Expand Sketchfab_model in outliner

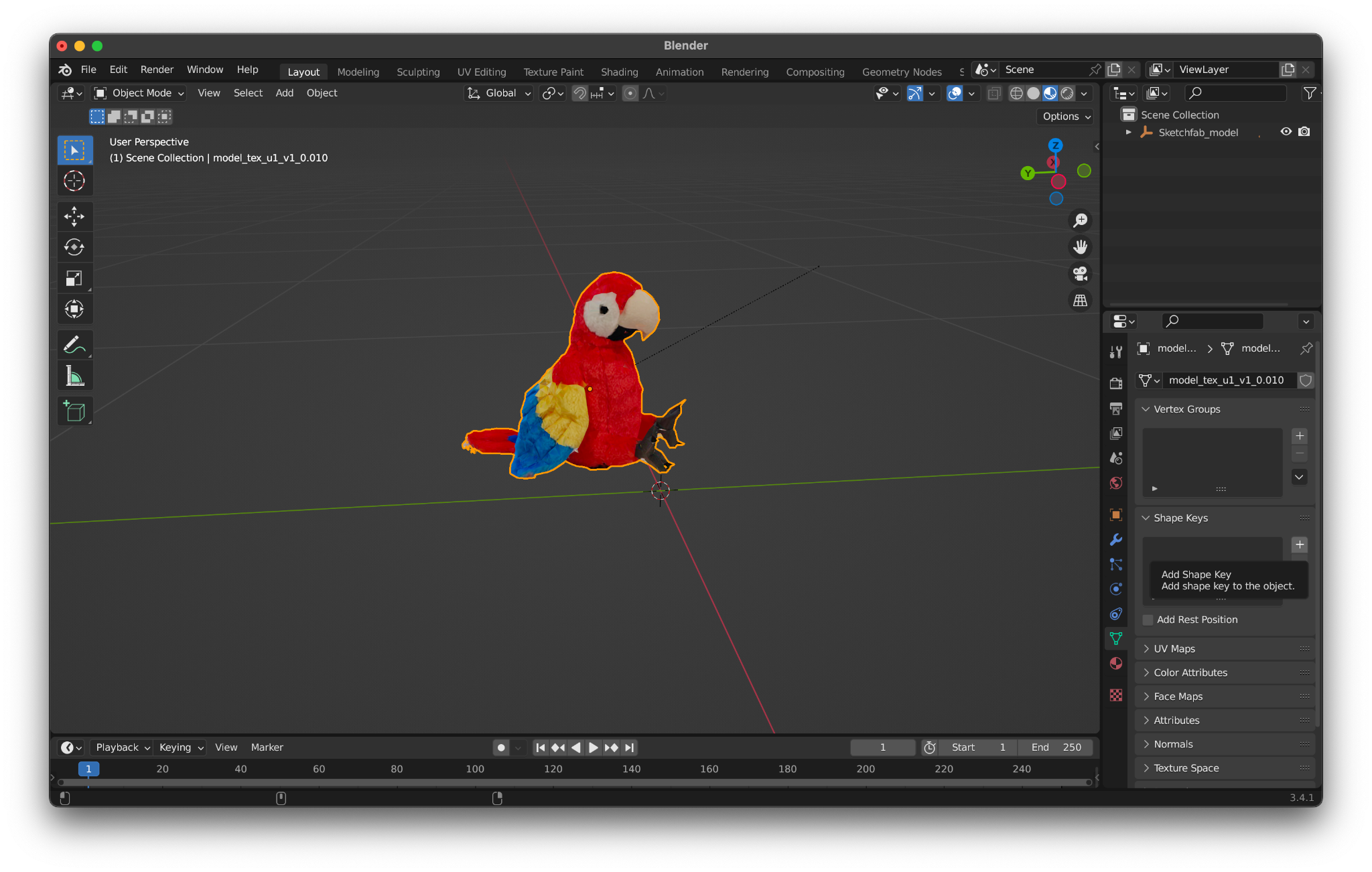tap(1129, 132)
